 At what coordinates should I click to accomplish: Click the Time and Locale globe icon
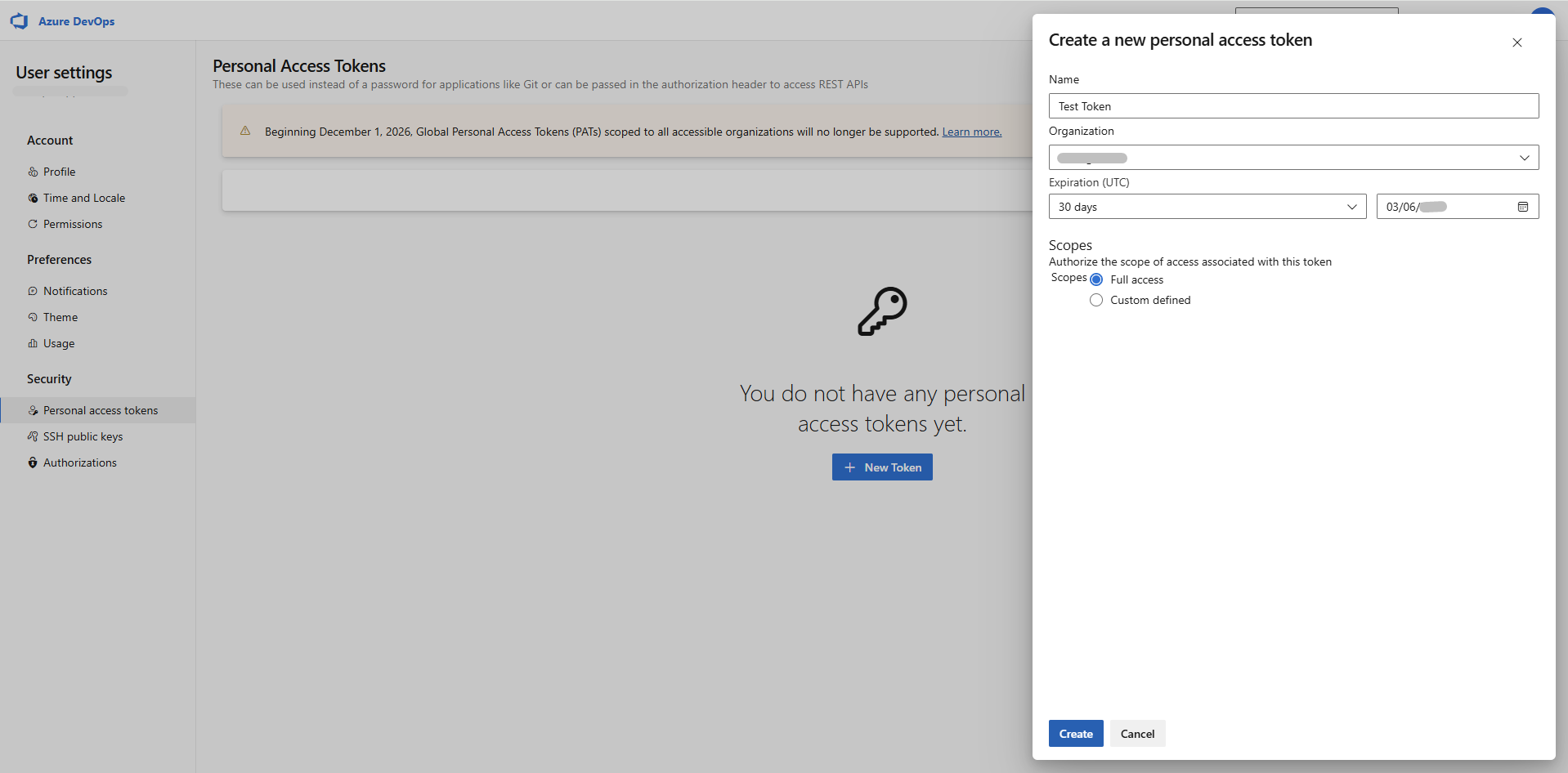click(33, 198)
